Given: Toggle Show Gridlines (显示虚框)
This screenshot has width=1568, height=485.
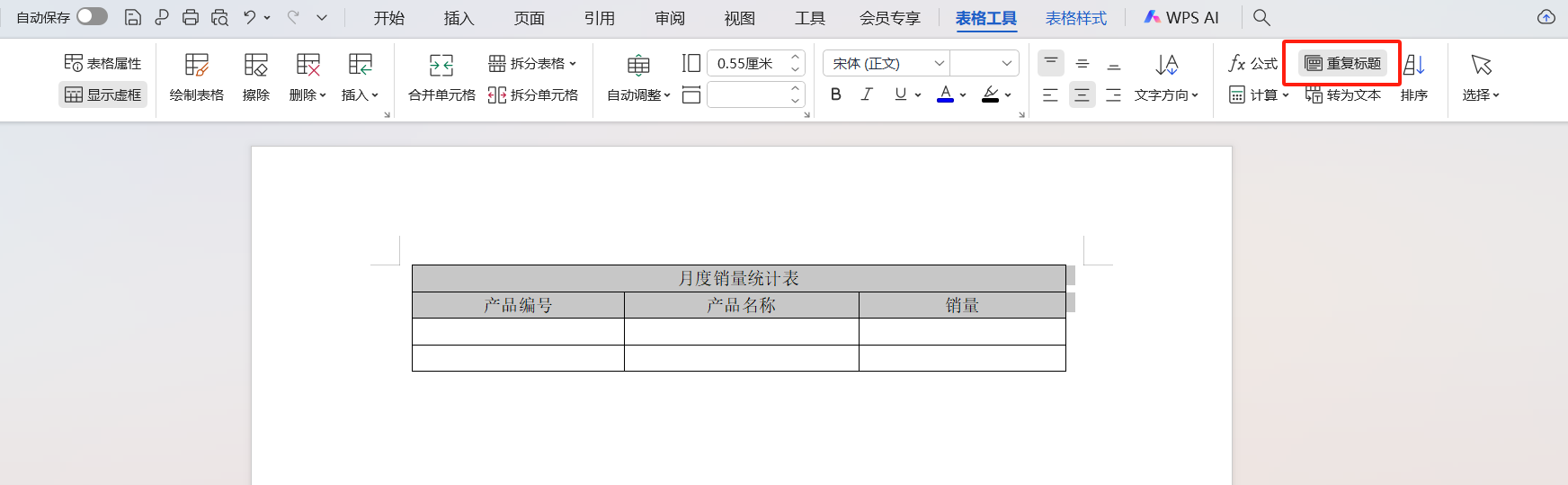Looking at the screenshot, I should (103, 94).
